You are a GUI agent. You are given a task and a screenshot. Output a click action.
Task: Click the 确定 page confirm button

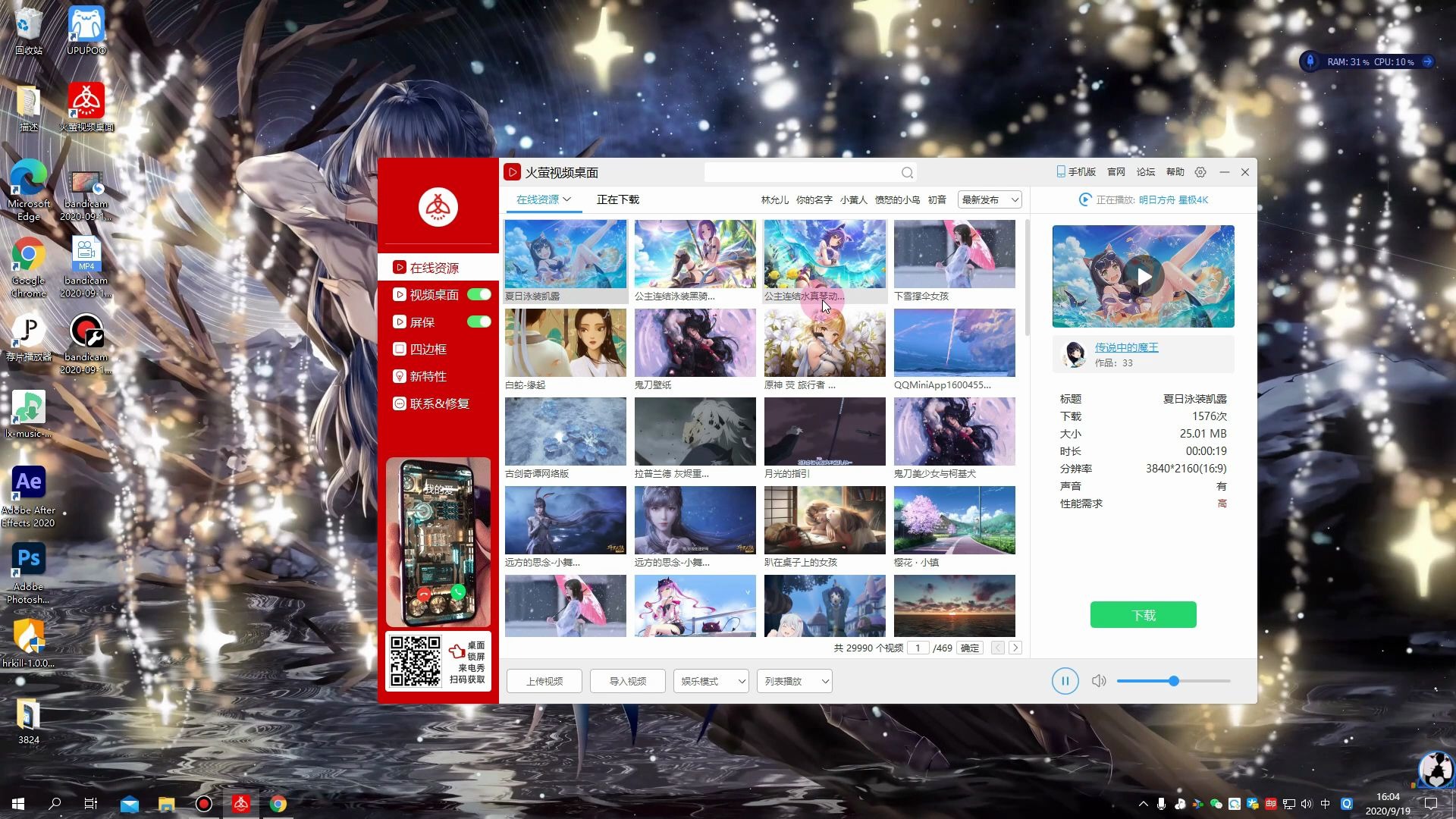tap(970, 648)
